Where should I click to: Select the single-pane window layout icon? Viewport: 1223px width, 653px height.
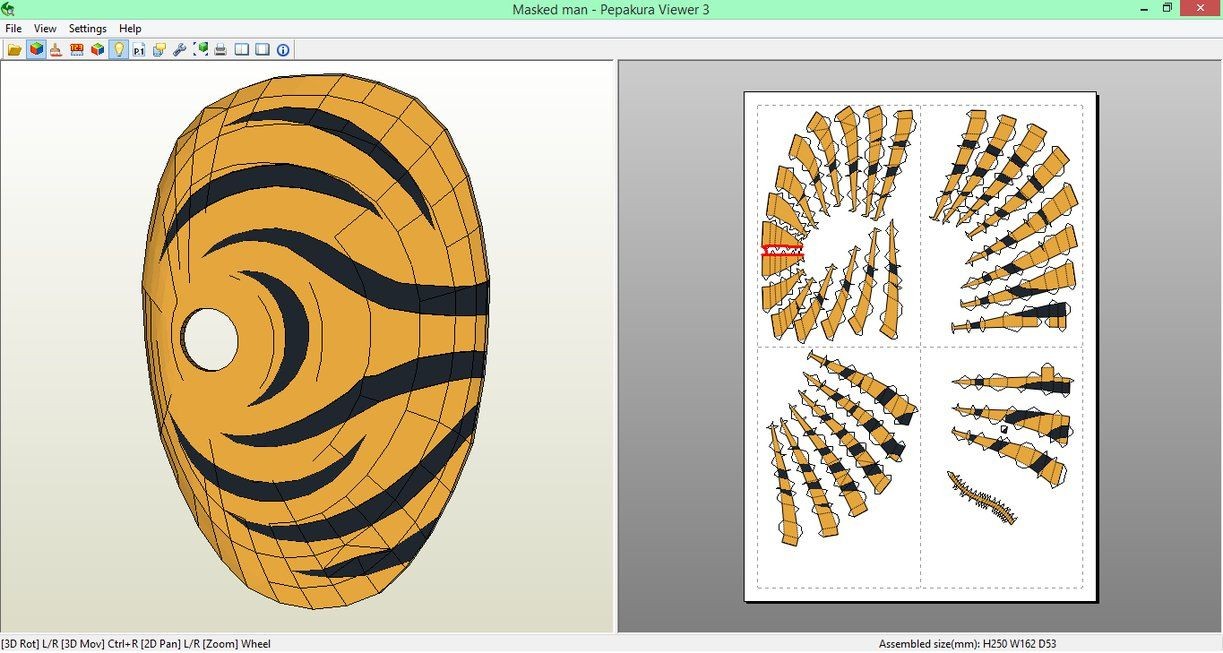pyautogui.click(x=262, y=49)
